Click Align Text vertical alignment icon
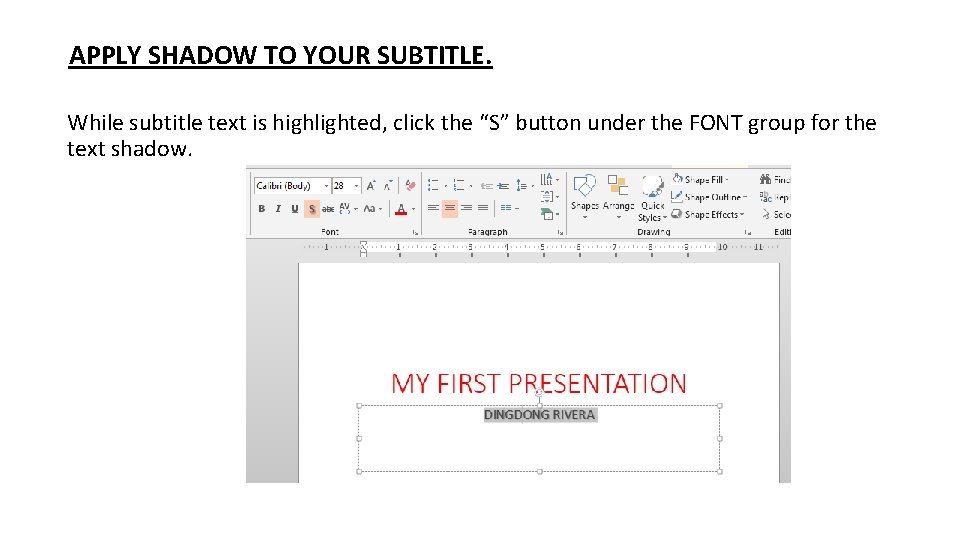Screen dimensions: 960x540 click(549, 197)
